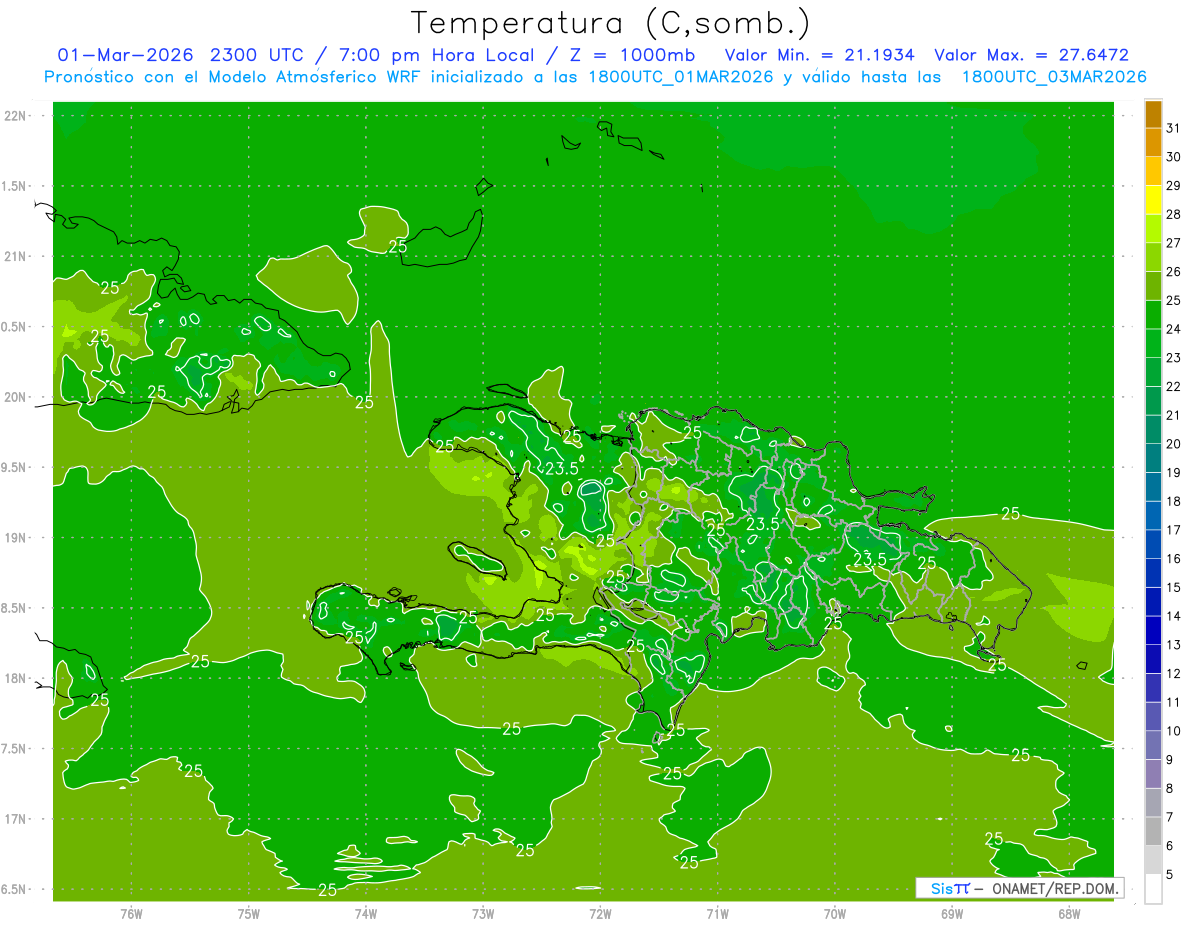Click the valid-until stamp "1800UTC_03MAR2026"
The width and height of the screenshot is (1200, 927).
click(x=1054, y=76)
